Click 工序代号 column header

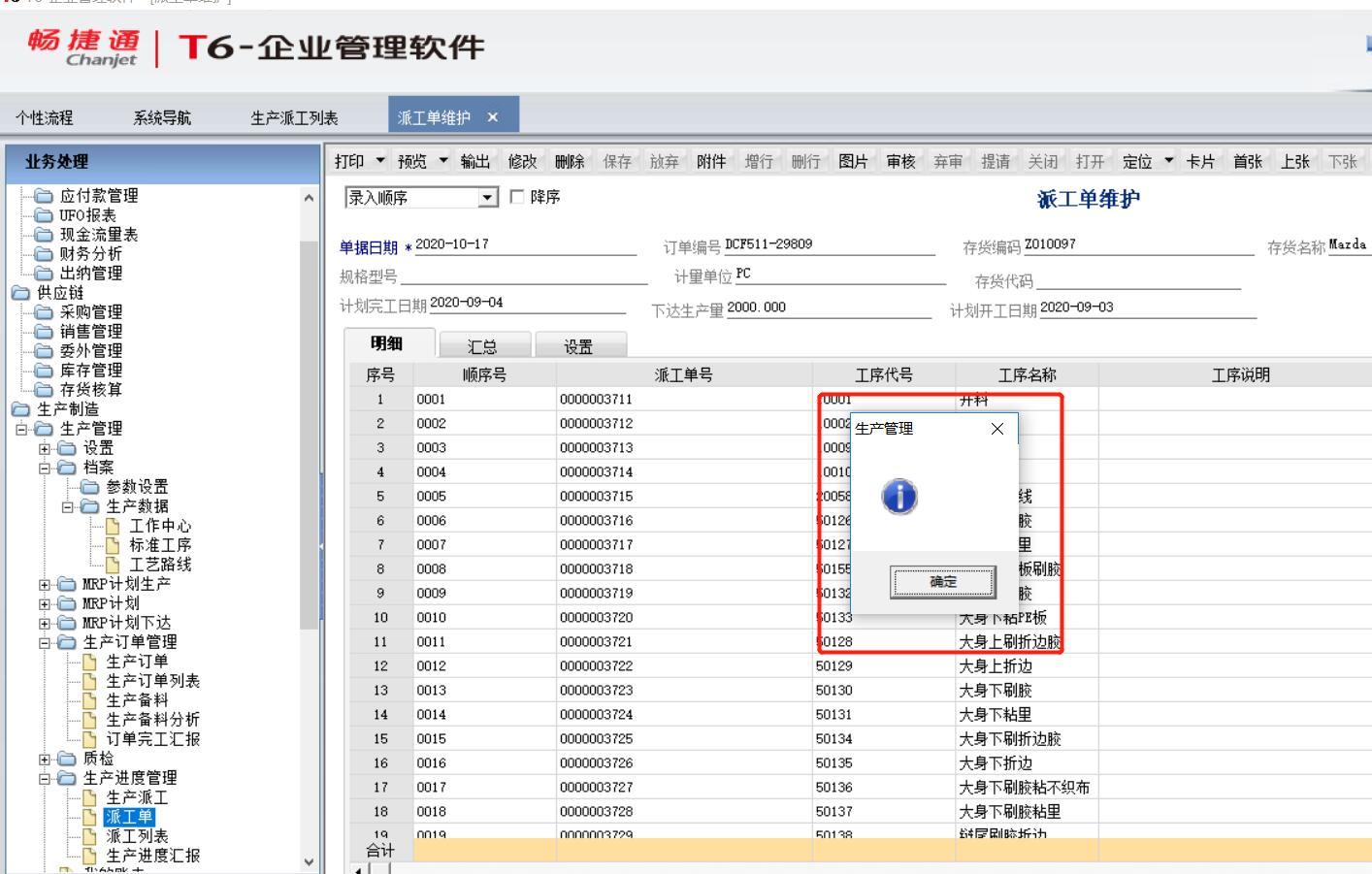[x=884, y=374]
